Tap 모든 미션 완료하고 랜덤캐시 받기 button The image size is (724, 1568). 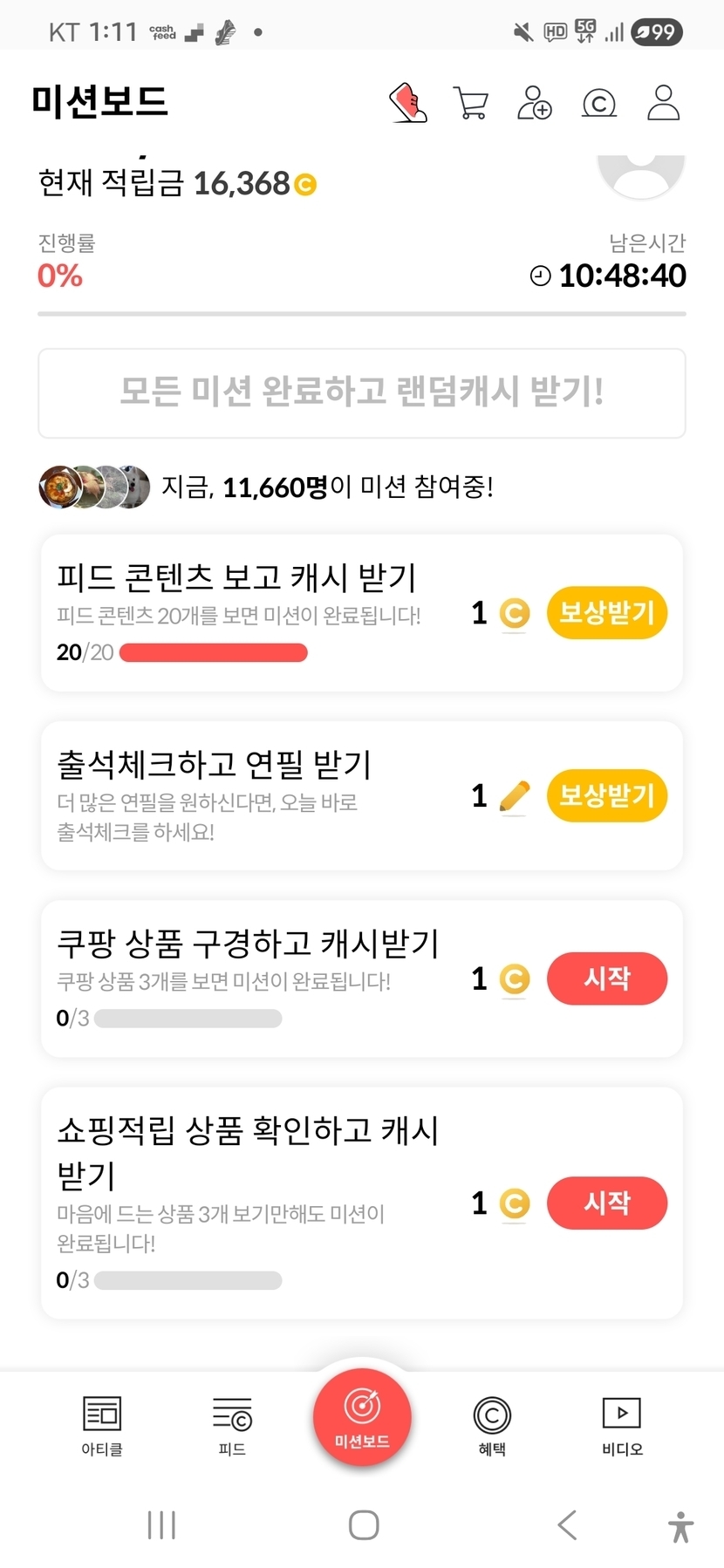tap(362, 392)
